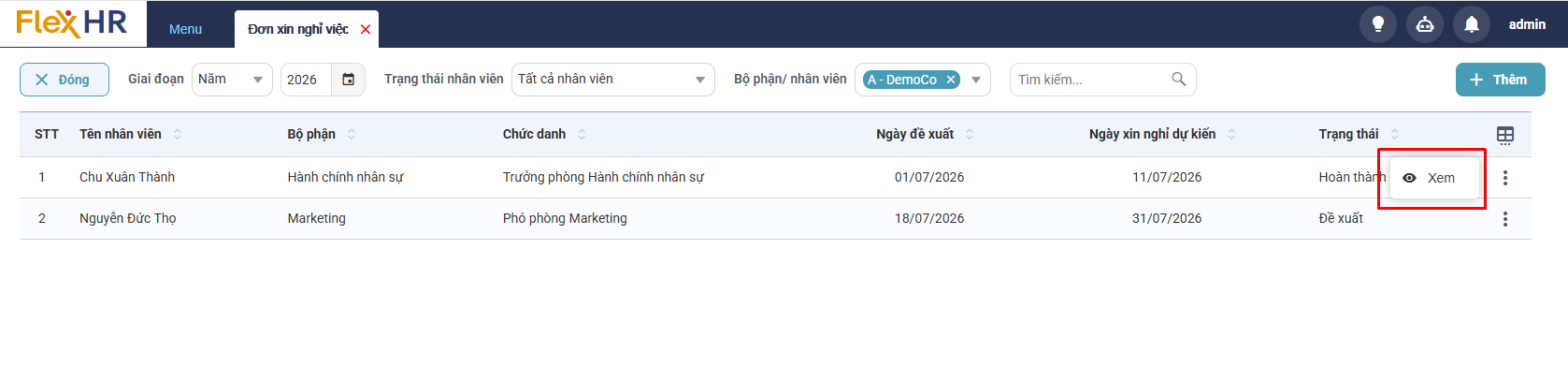Open the admin user menu
The width and height of the screenshot is (1568, 367).
point(1527,24)
